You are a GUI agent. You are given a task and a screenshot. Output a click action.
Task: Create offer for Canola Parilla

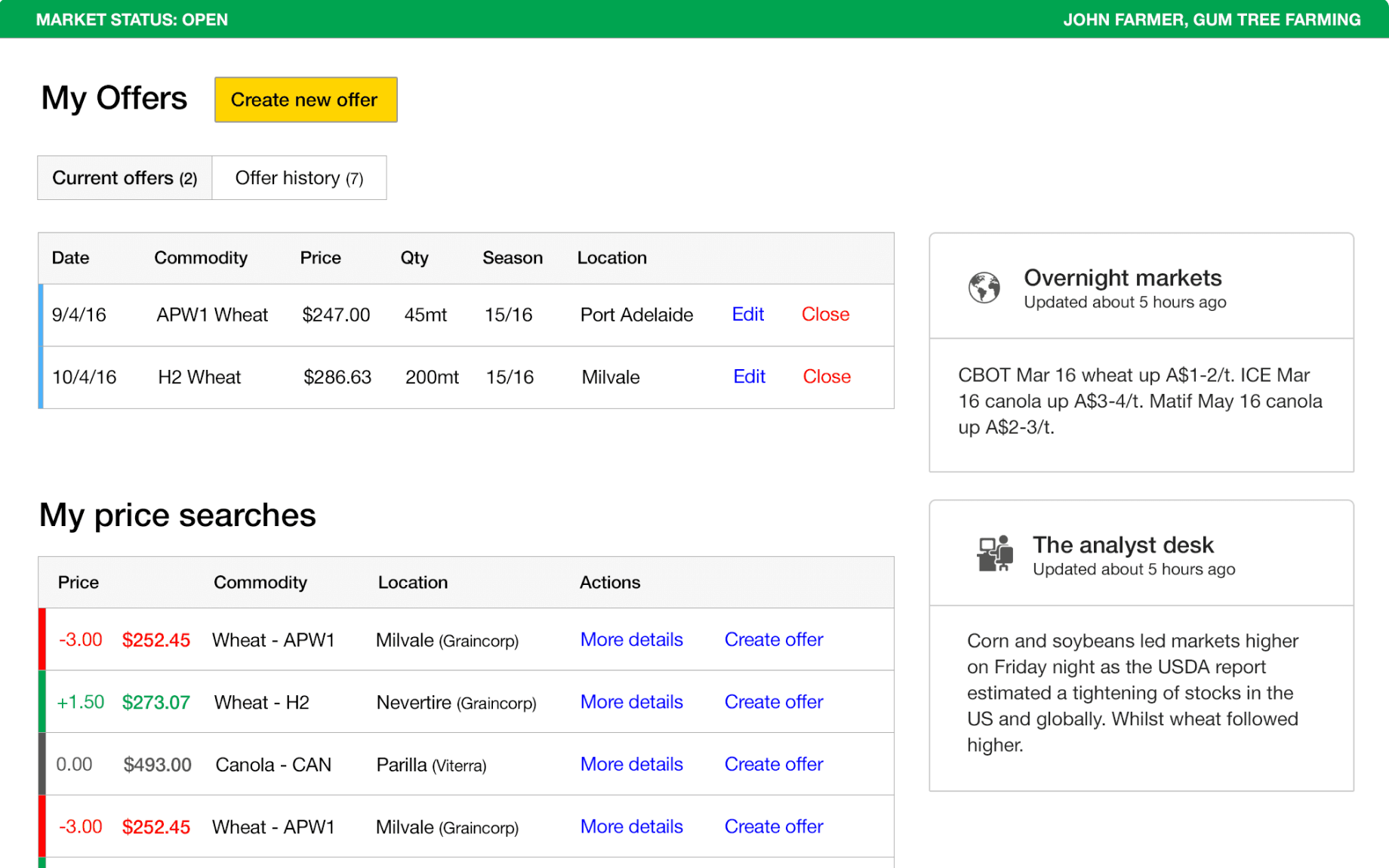point(774,765)
